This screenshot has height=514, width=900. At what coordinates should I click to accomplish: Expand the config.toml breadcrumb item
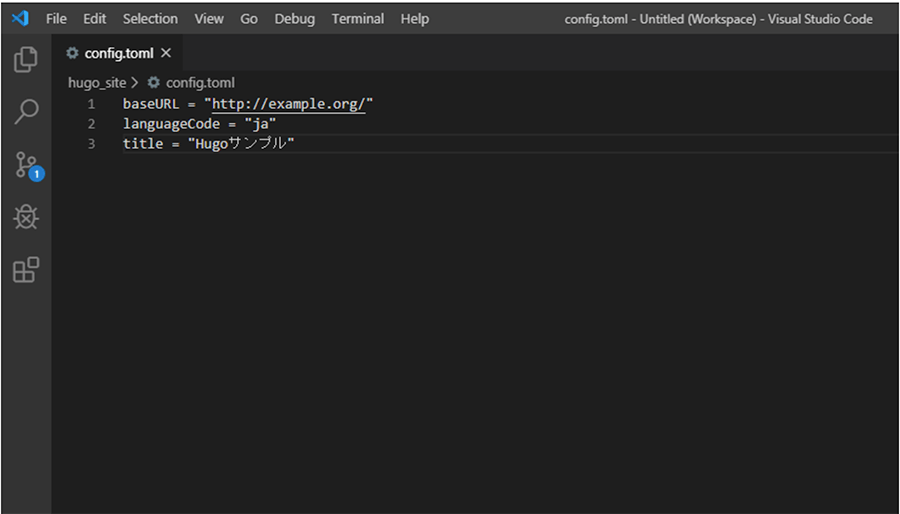point(200,83)
